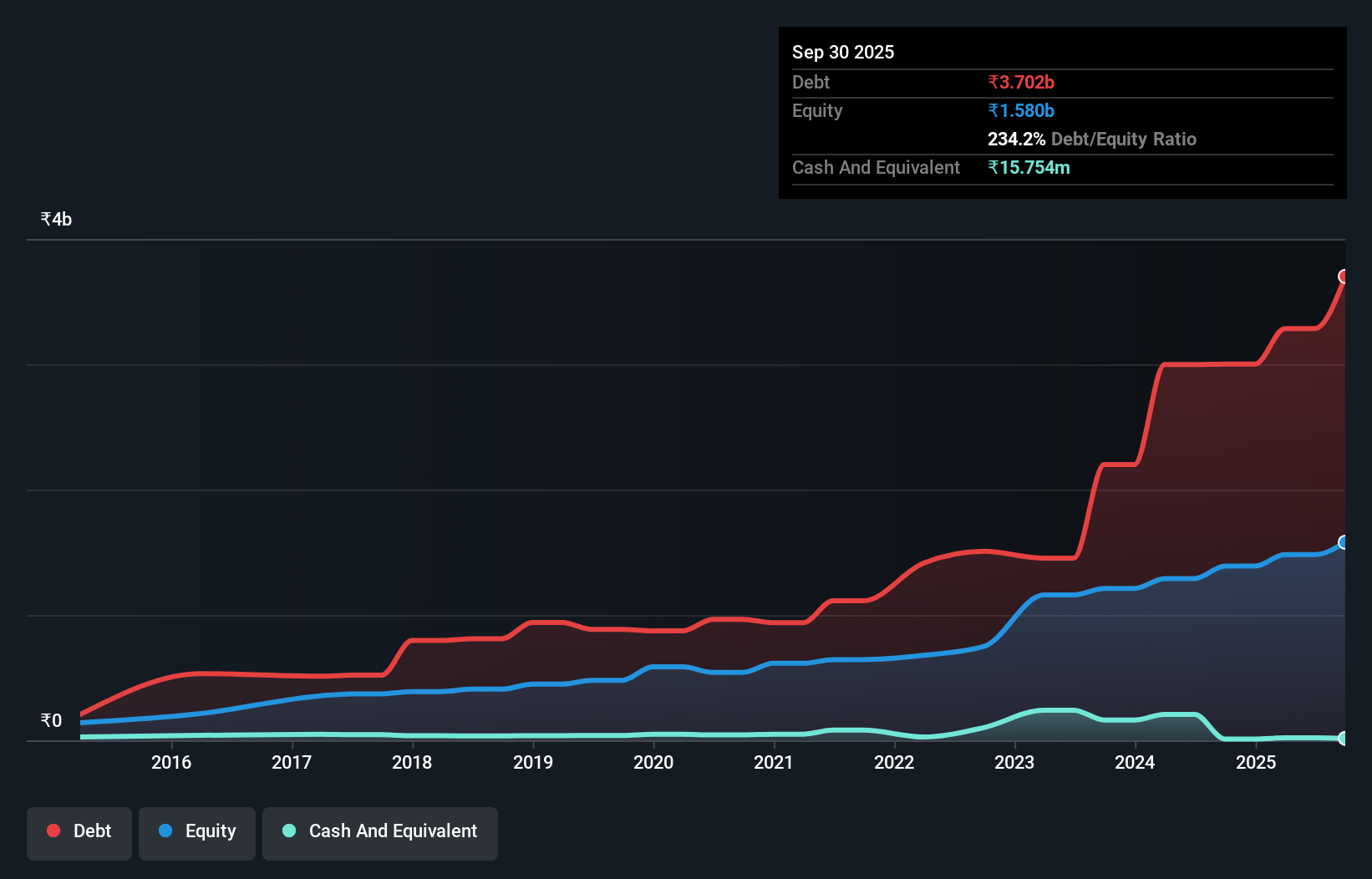Click the teal Cash And Equivalent legend dot
Screen dimensions: 1372x879
(288, 831)
